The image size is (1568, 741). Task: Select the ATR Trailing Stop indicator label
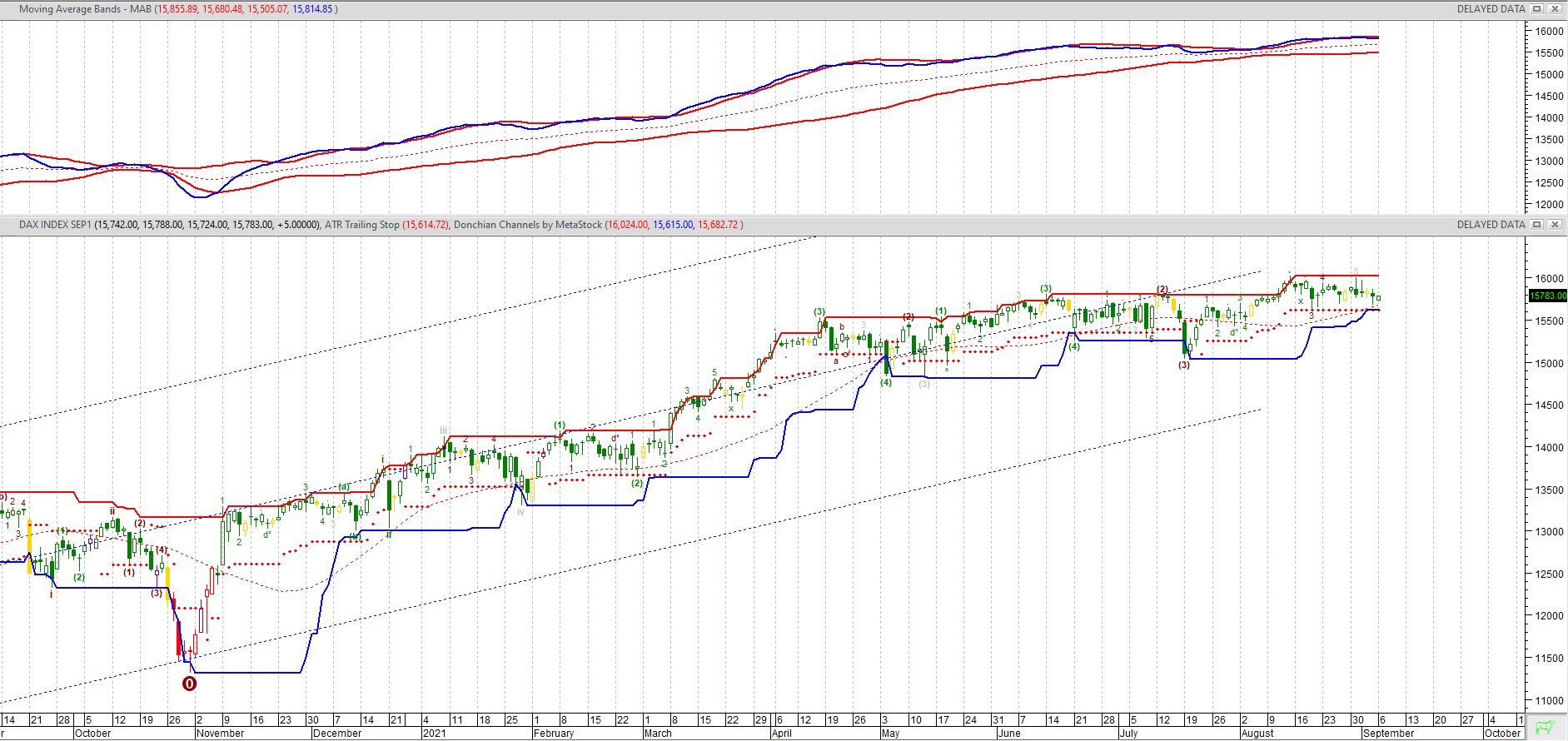361,225
